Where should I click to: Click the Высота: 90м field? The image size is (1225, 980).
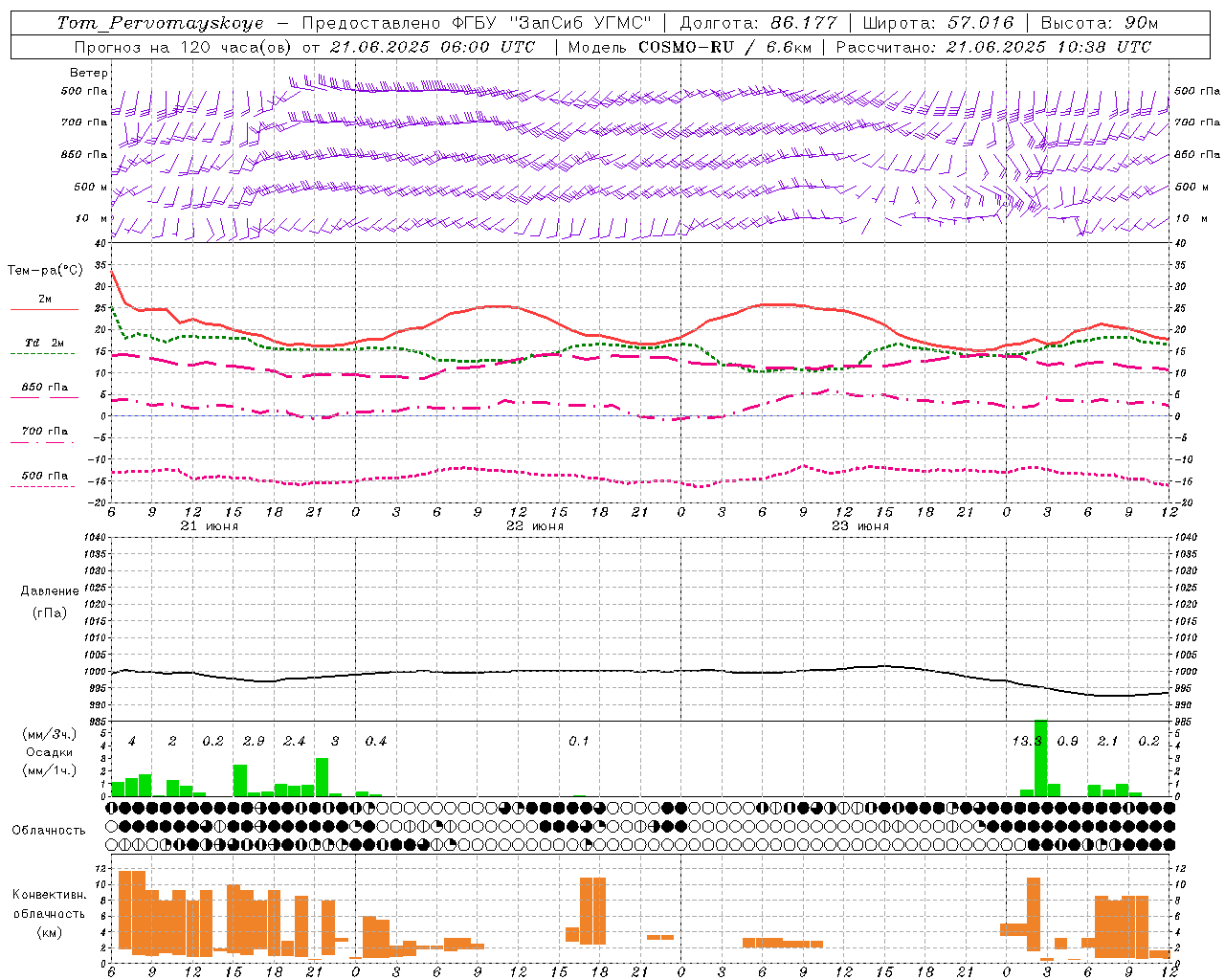(1100, 23)
